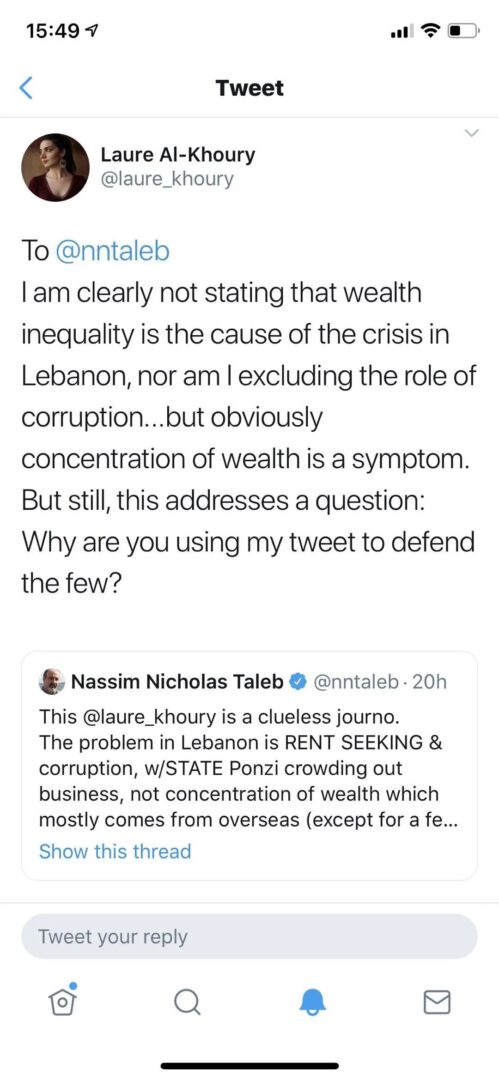
Task: Tap 'Show this thread' link
Action: [115, 851]
